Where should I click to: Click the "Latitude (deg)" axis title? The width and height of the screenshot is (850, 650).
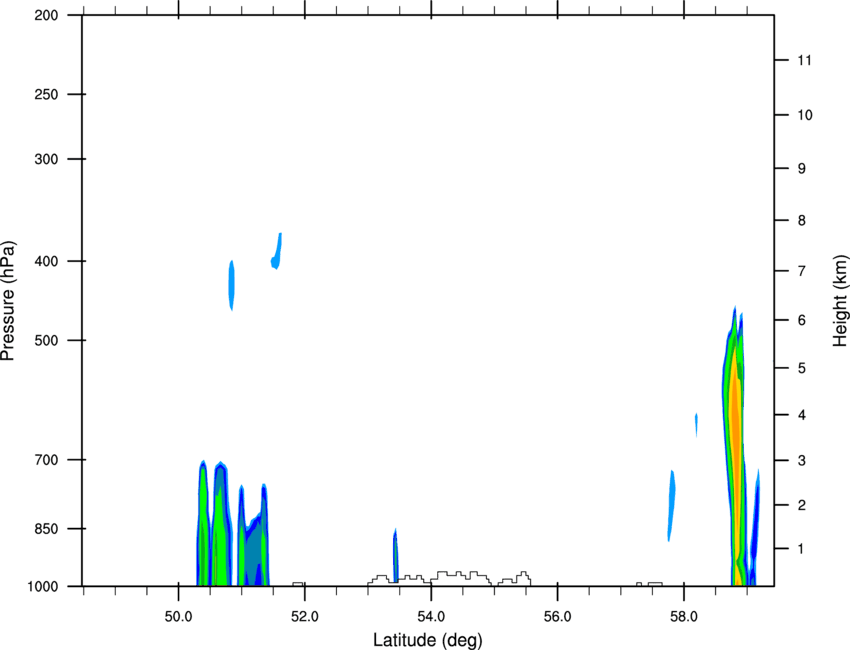coord(427,640)
